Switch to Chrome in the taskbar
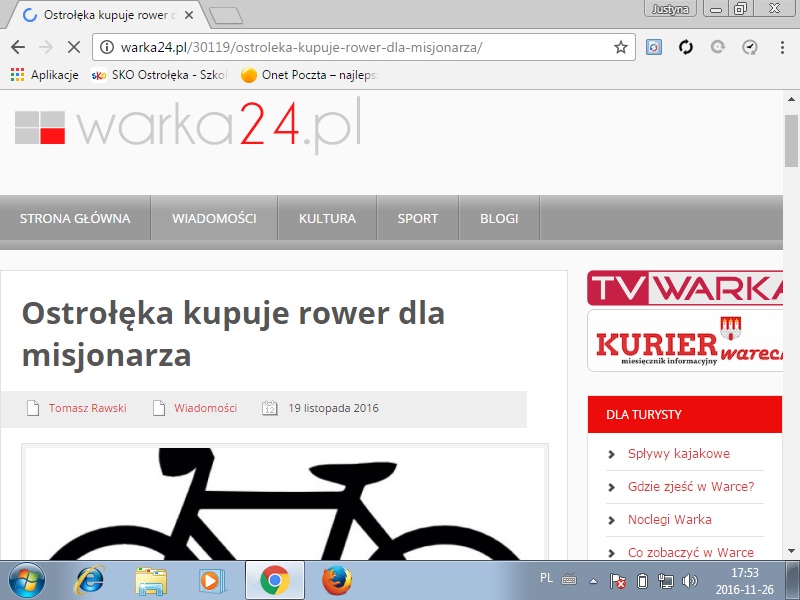This screenshot has width=800, height=600. pyautogui.click(x=274, y=581)
